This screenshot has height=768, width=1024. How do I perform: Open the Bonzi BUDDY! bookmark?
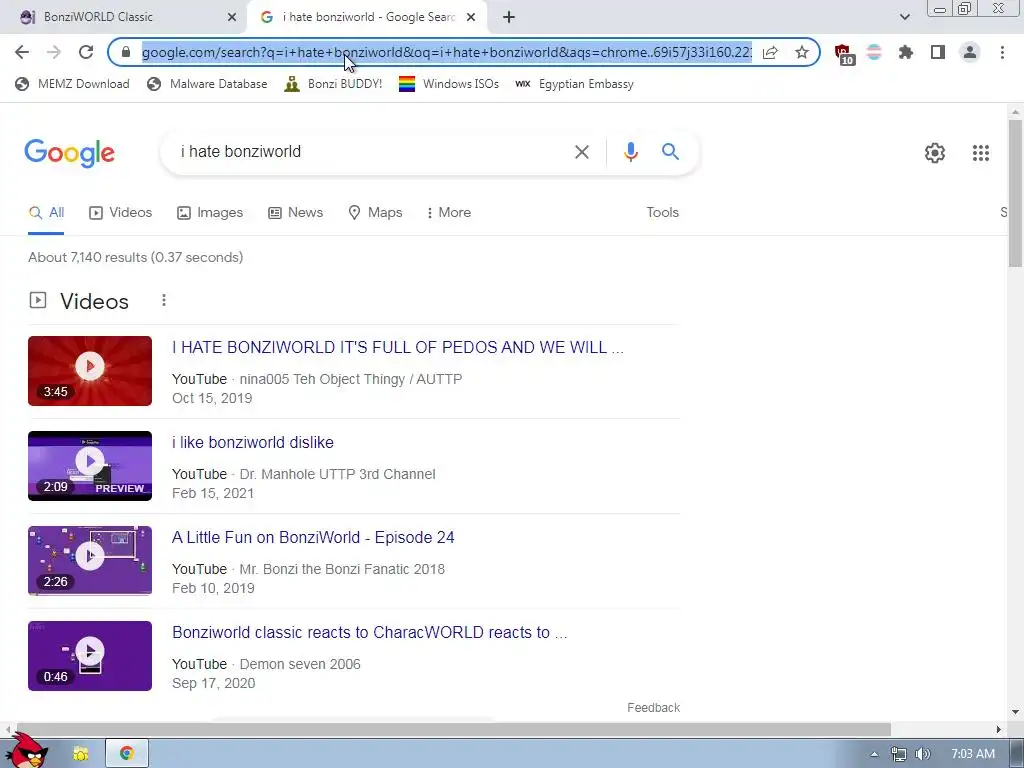pos(333,84)
